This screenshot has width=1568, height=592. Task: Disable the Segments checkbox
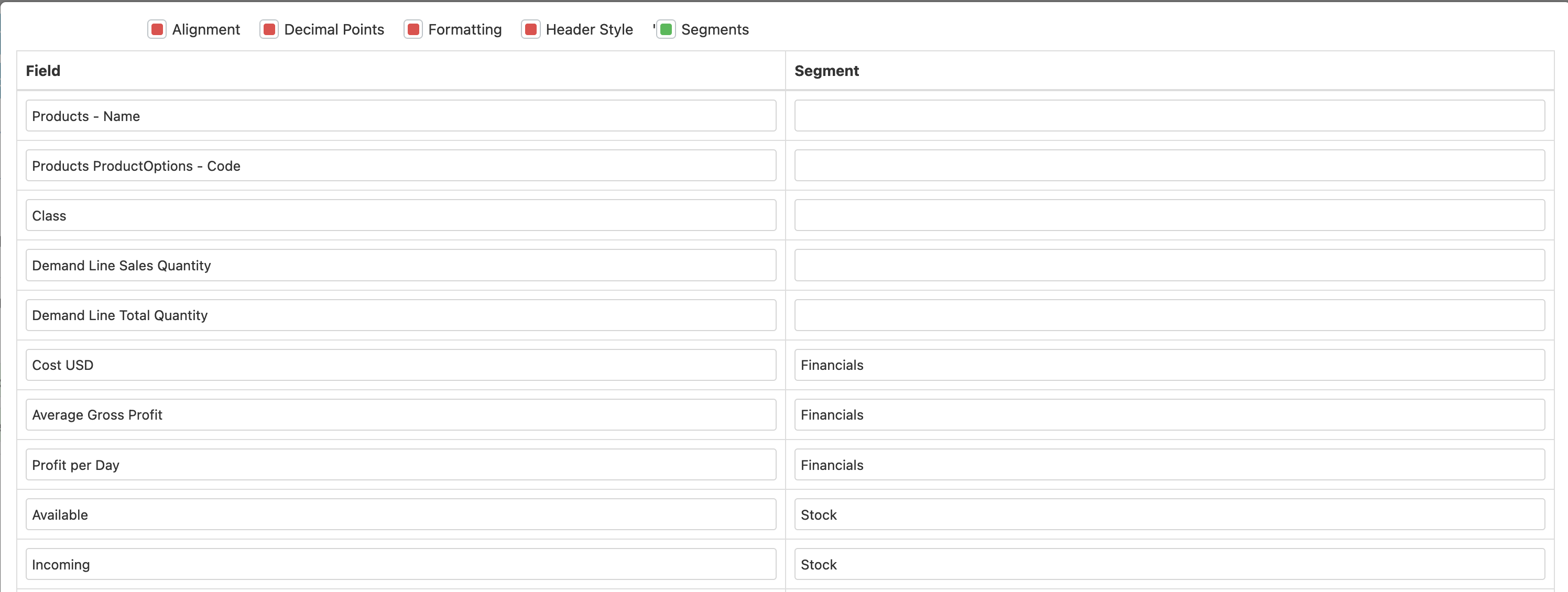[x=666, y=29]
